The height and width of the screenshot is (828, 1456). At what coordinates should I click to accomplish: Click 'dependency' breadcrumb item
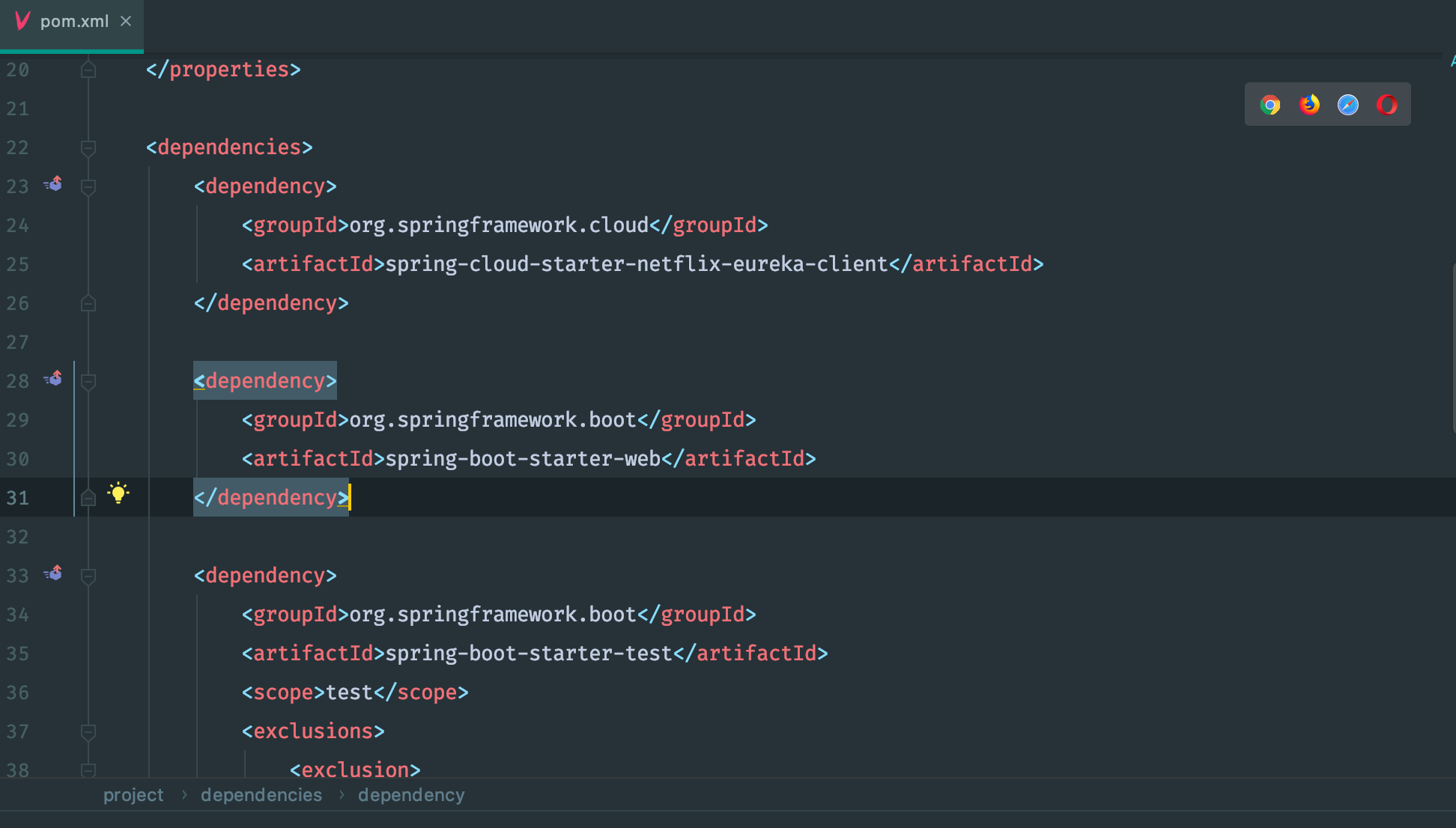[x=411, y=795]
